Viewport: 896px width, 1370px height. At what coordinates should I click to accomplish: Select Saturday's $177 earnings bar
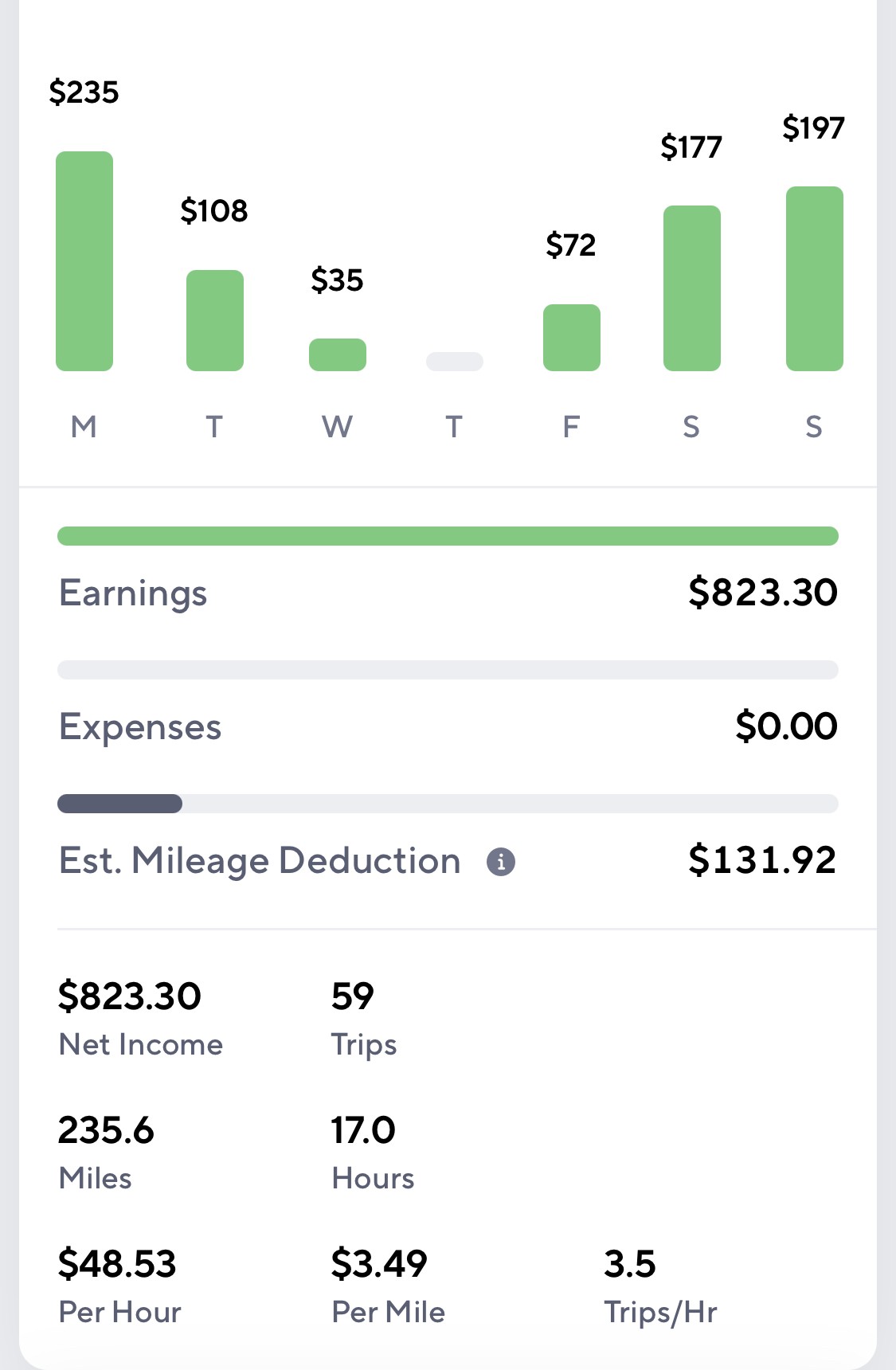[692, 288]
